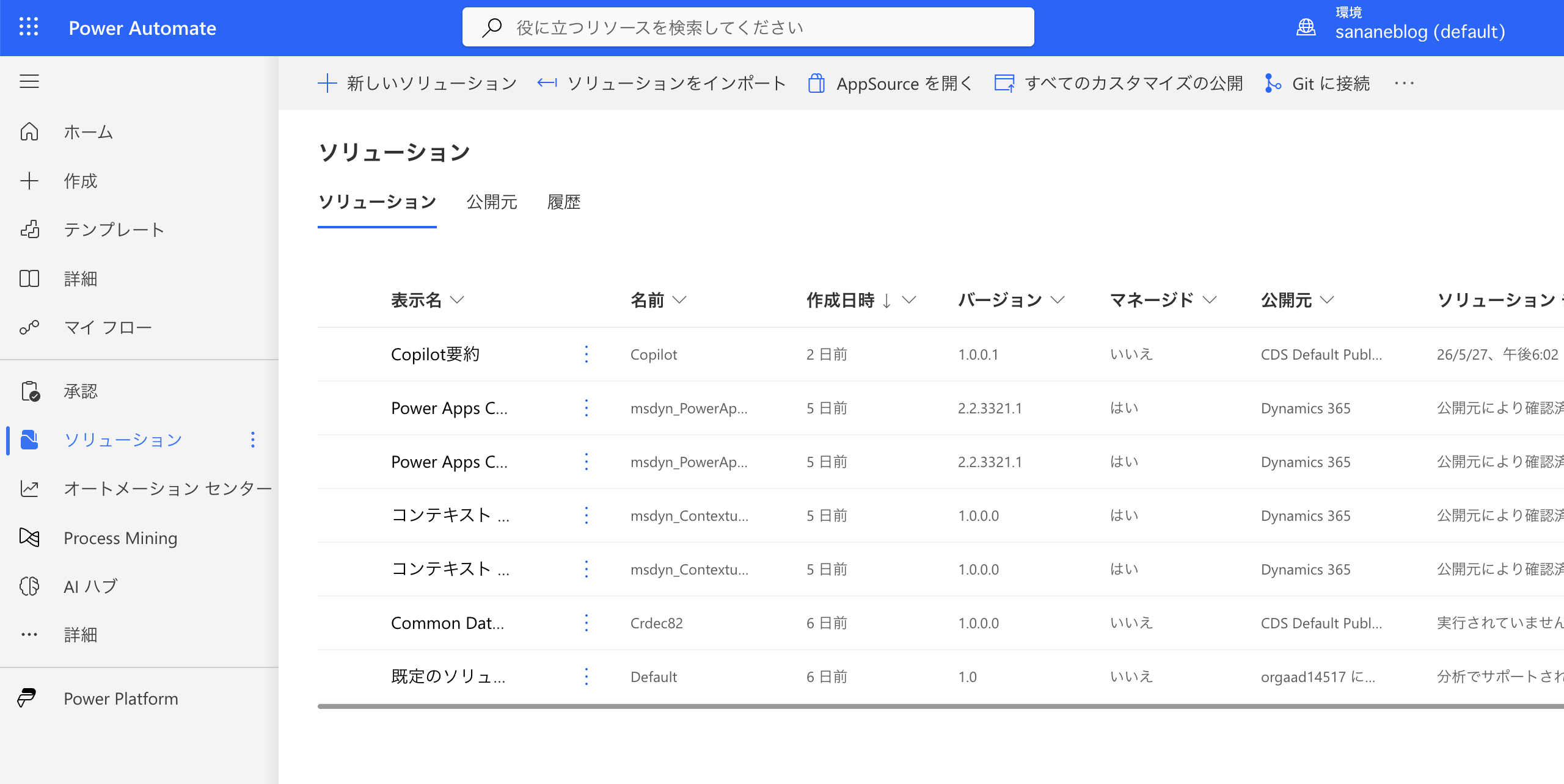This screenshot has height=784, width=1564.
Task: Open the Copilot要約 solution link
Action: pyautogui.click(x=435, y=354)
